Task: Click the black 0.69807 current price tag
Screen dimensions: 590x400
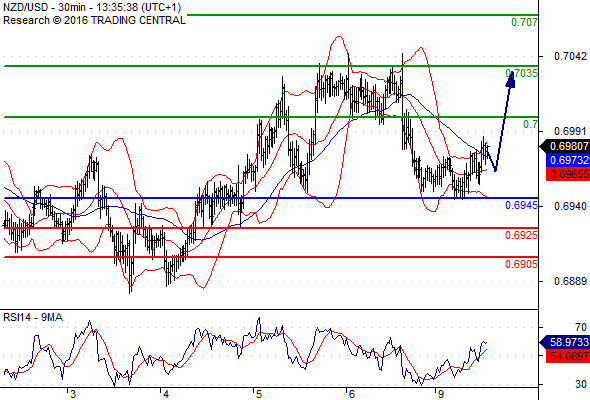Action: [x=565, y=146]
